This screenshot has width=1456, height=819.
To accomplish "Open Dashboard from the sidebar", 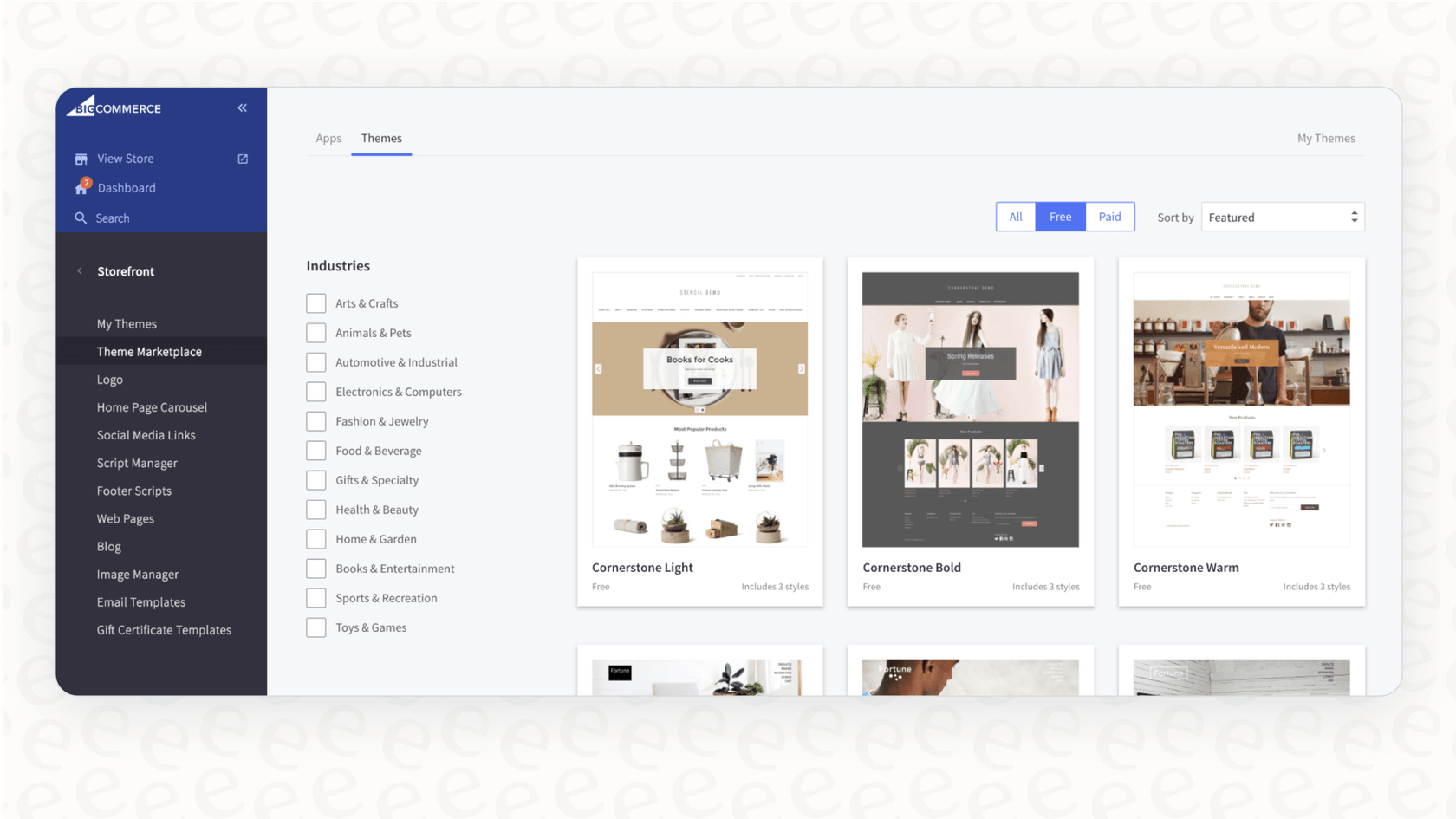I will click(127, 187).
